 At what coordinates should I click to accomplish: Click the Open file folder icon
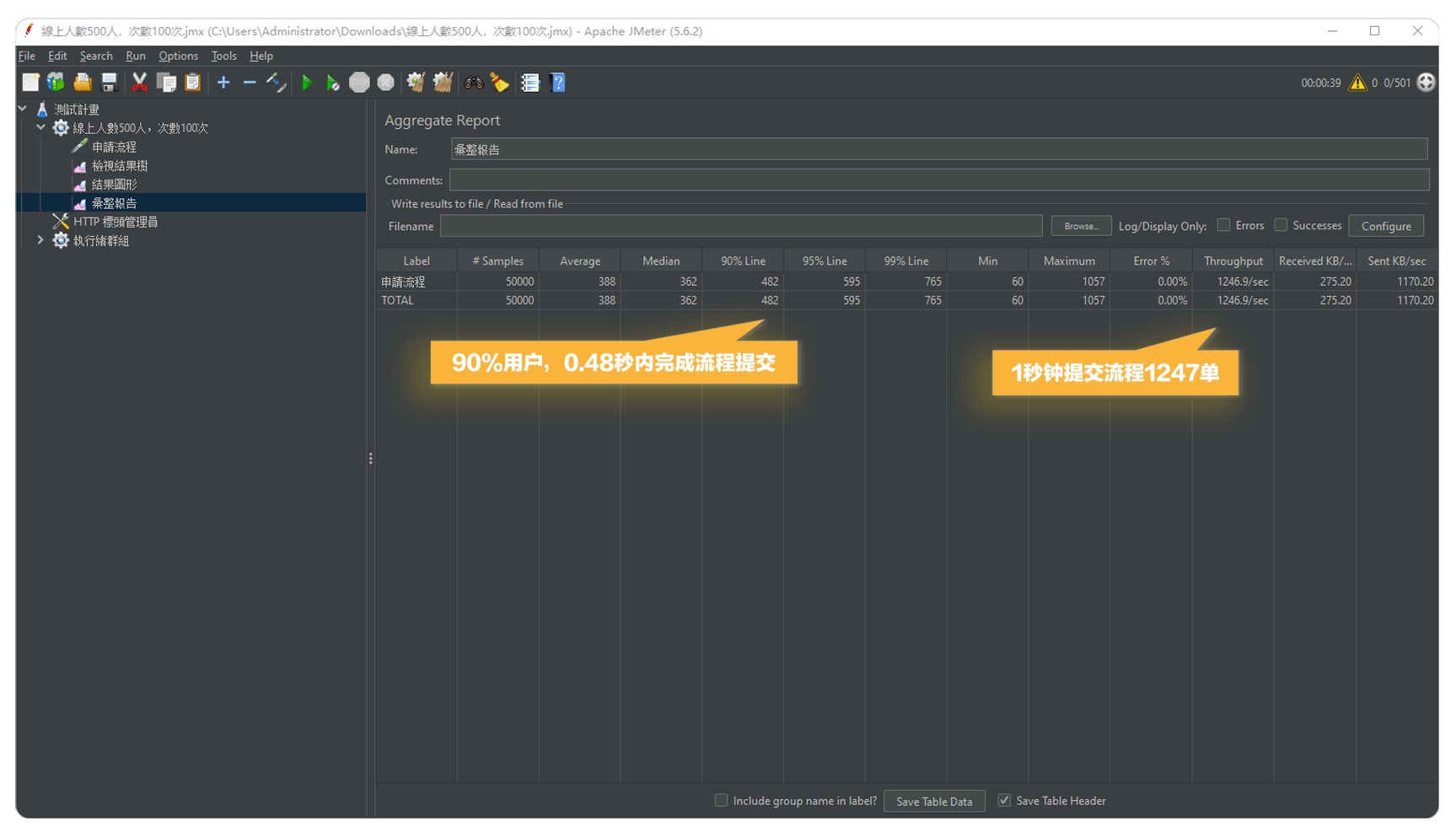[x=83, y=83]
